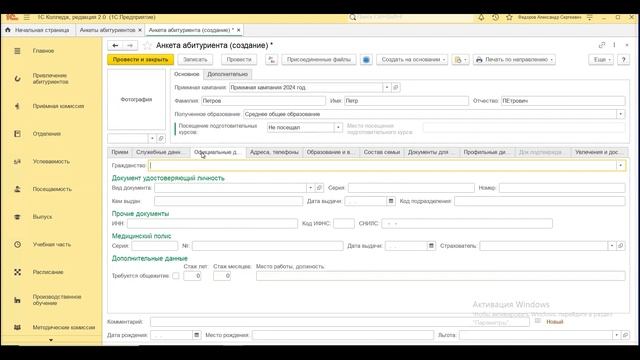Go to Начальная страница home tab

(x=38, y=30)
